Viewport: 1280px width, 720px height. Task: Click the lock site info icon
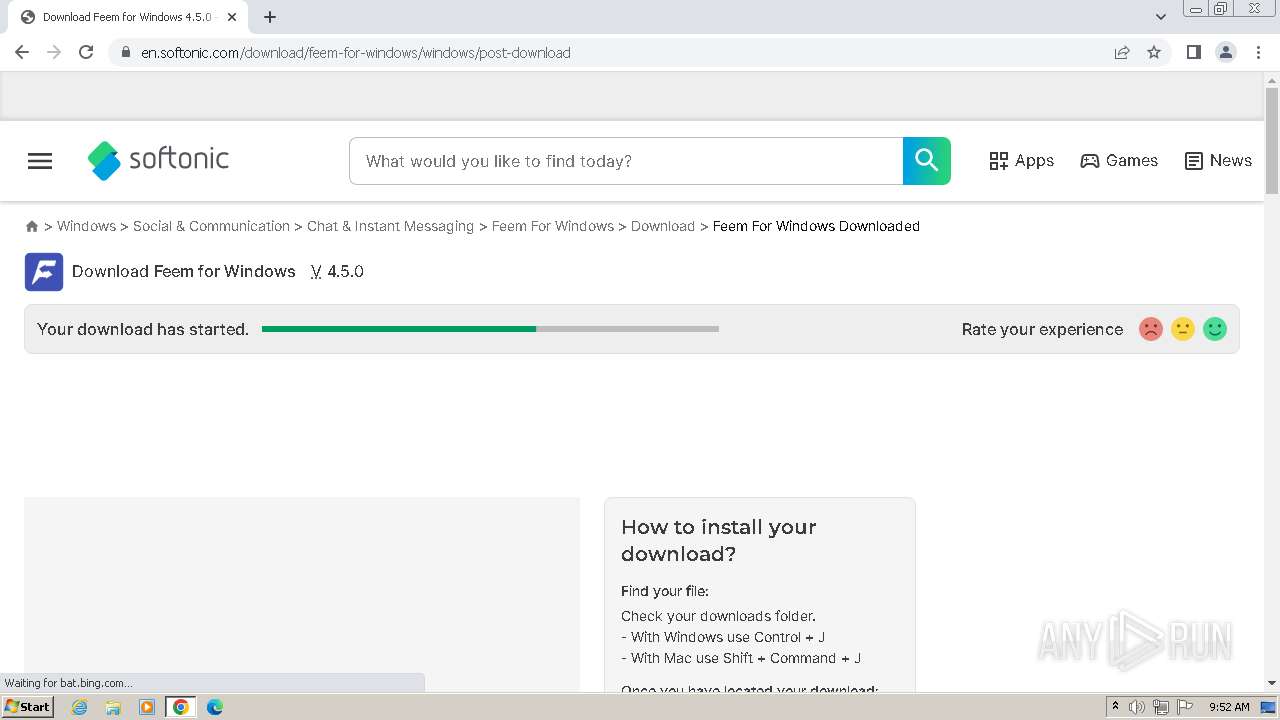point(125,53)
